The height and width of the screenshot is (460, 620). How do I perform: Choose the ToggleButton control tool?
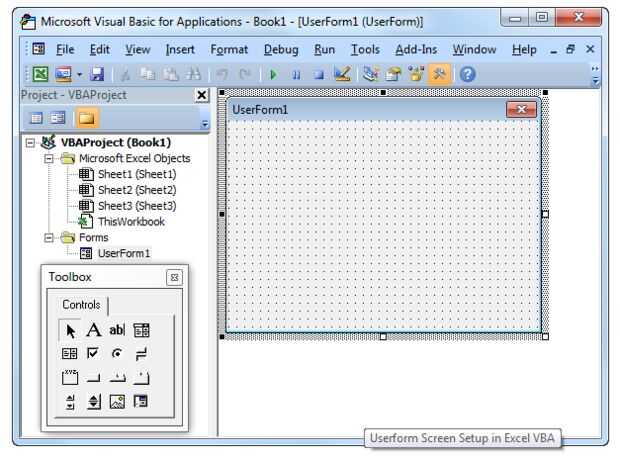point(141,354)
